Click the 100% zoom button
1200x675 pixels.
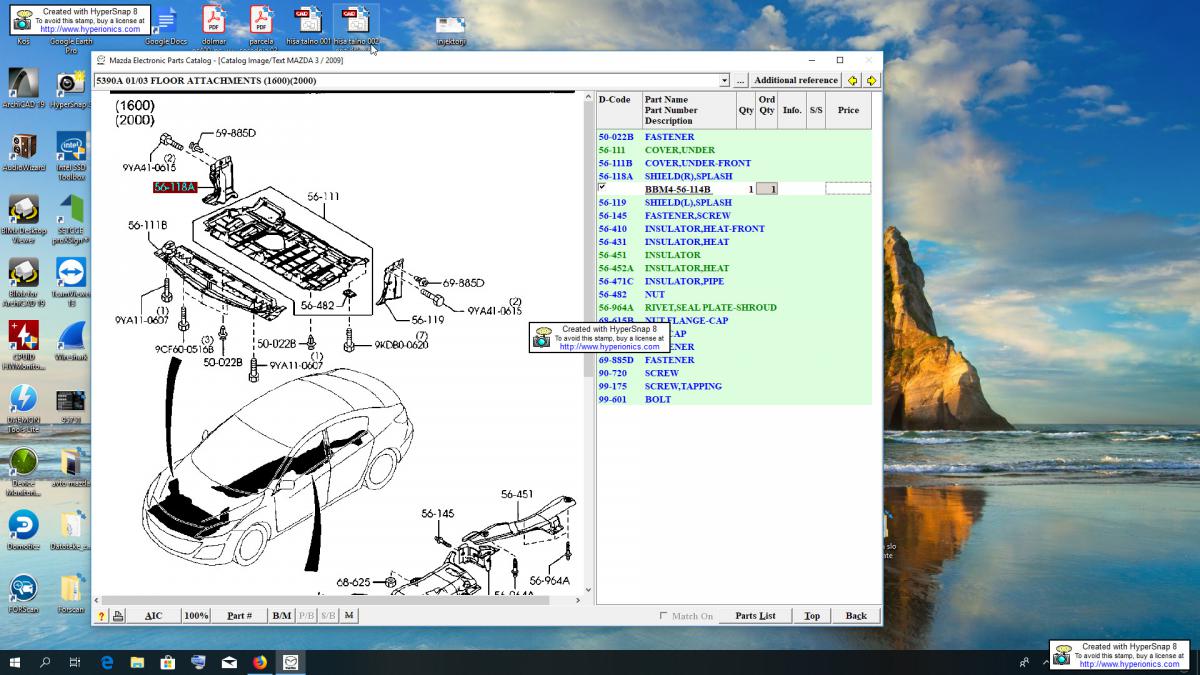pos(196,616)
